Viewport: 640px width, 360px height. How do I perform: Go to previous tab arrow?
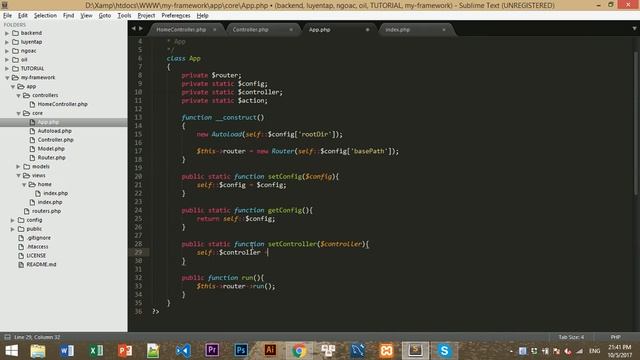133,29
